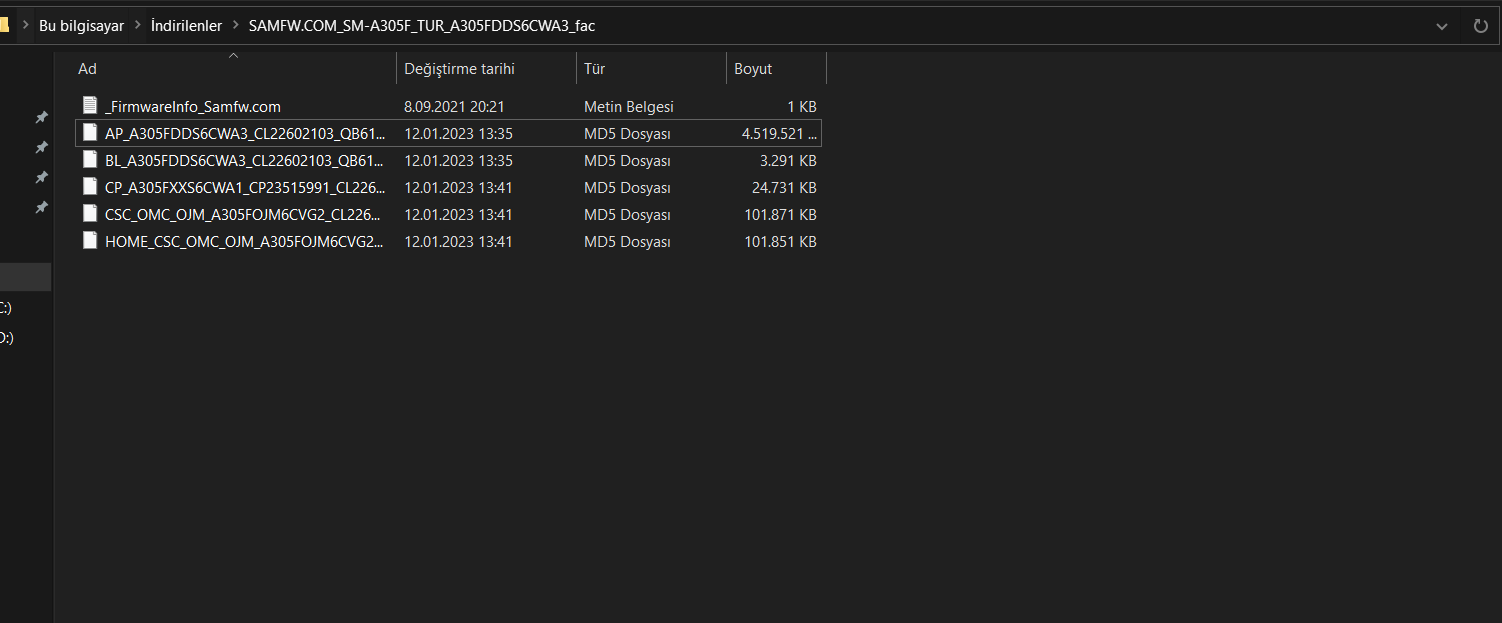Click the CSC_OMC_OJM file icon
Image resolution: width=1502 pixels, height=623 pixels.
(x=90, y=214)
